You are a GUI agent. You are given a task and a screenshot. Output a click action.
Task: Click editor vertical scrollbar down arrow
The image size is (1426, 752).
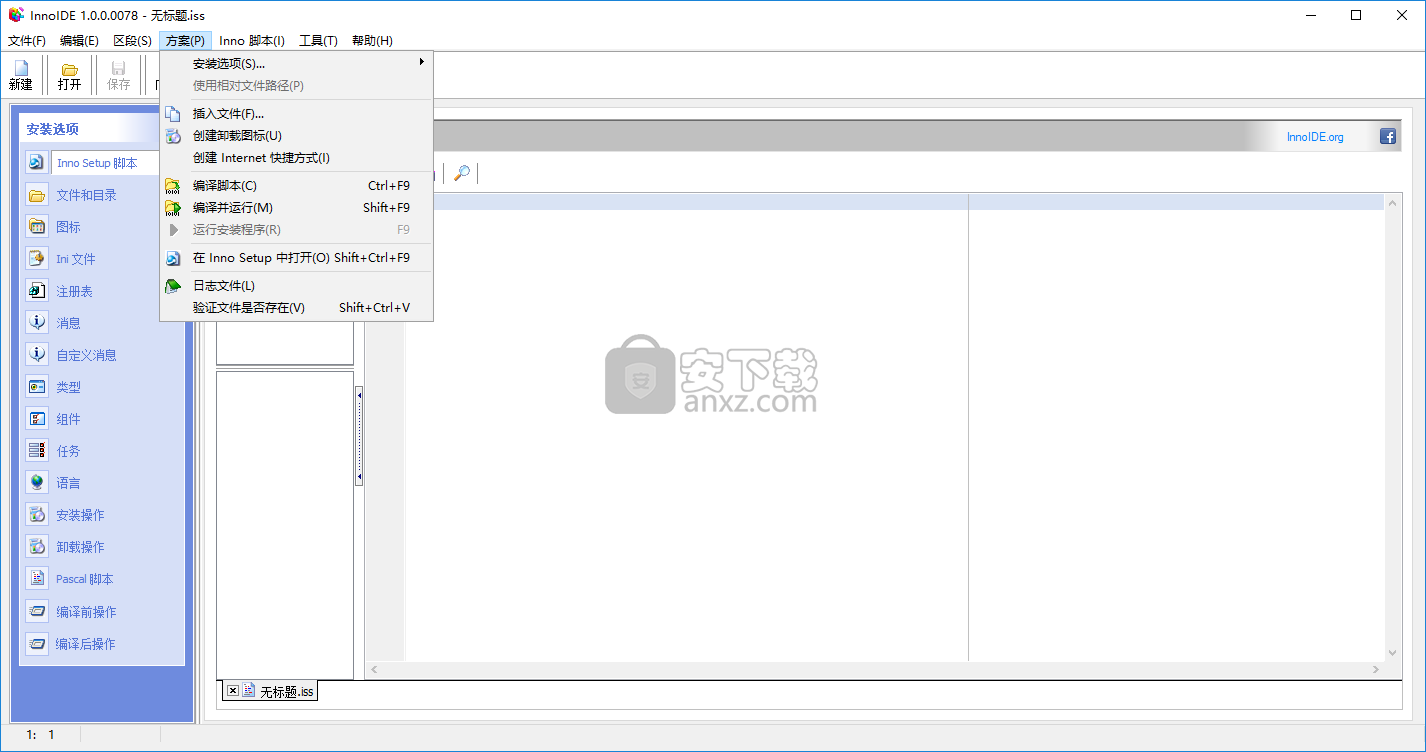point(1393,653)
